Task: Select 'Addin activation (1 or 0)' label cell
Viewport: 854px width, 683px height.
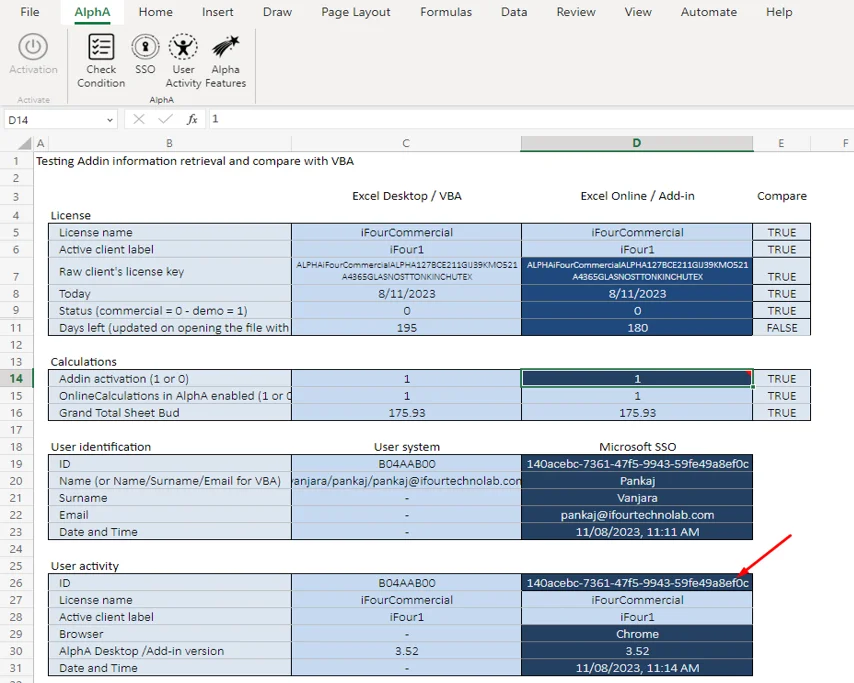Action: pos(170,379)
